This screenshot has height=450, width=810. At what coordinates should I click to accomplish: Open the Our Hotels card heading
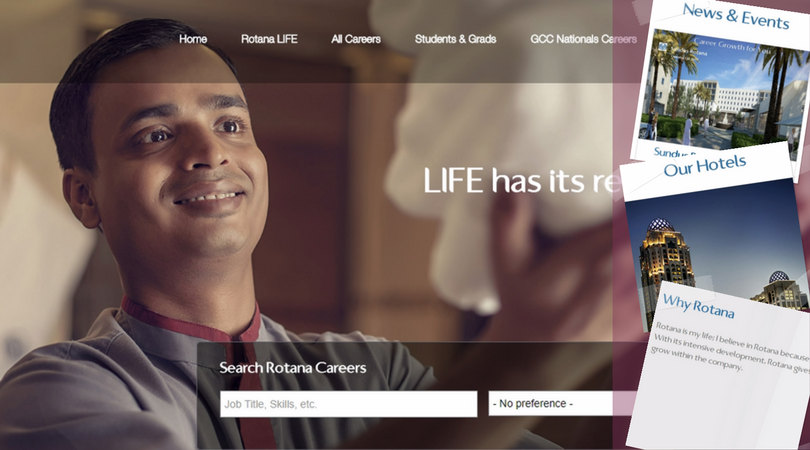pos(705,166)
